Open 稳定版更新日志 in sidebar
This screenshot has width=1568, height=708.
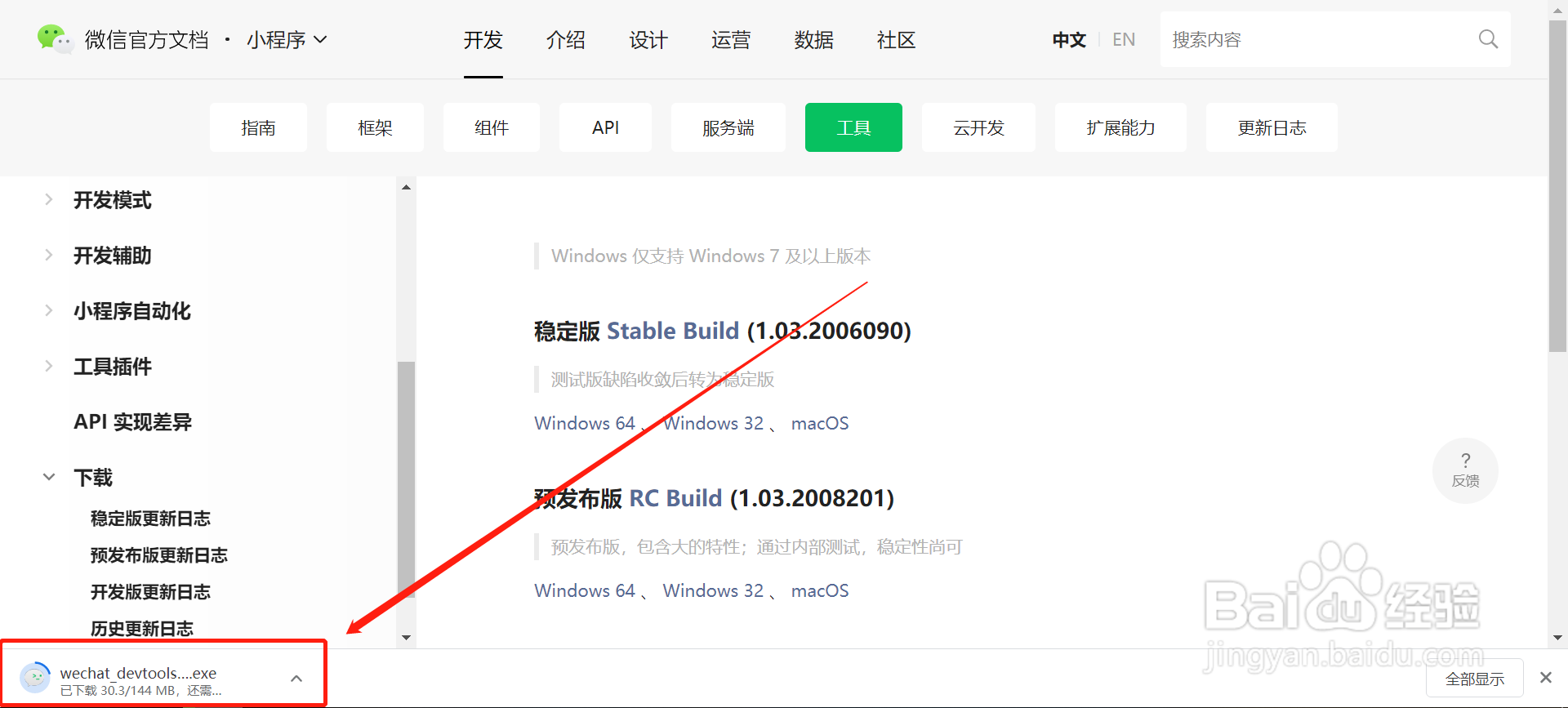(150, 519)
